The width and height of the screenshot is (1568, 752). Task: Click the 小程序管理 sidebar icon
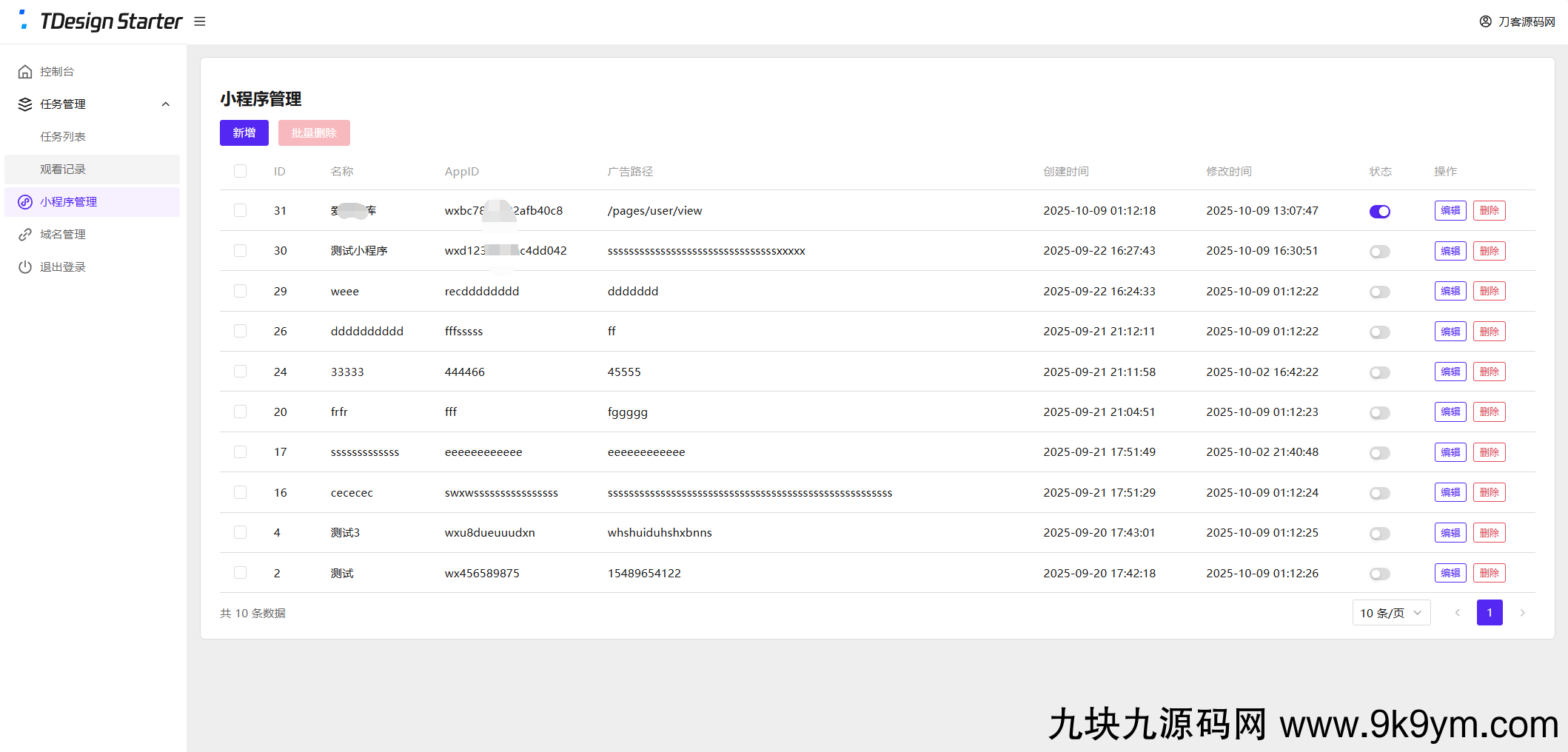click(25, 202)
